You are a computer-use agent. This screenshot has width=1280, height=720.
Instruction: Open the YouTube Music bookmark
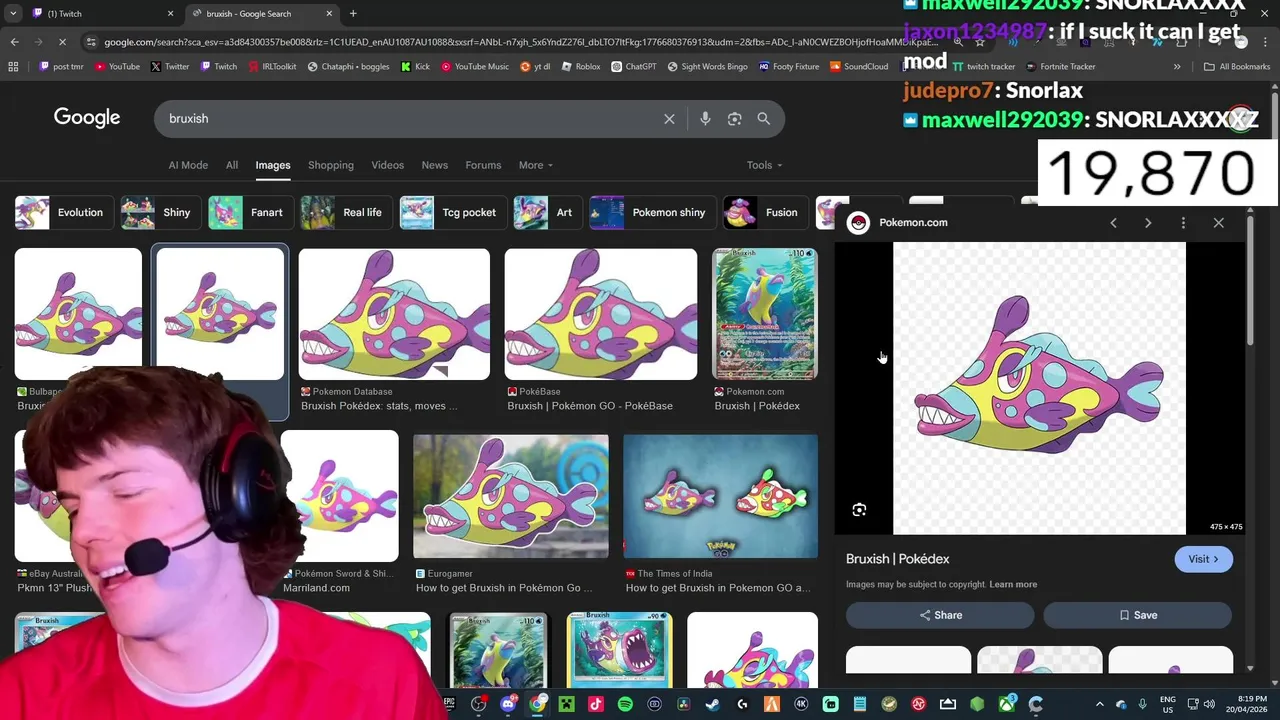tap(474, 67)
